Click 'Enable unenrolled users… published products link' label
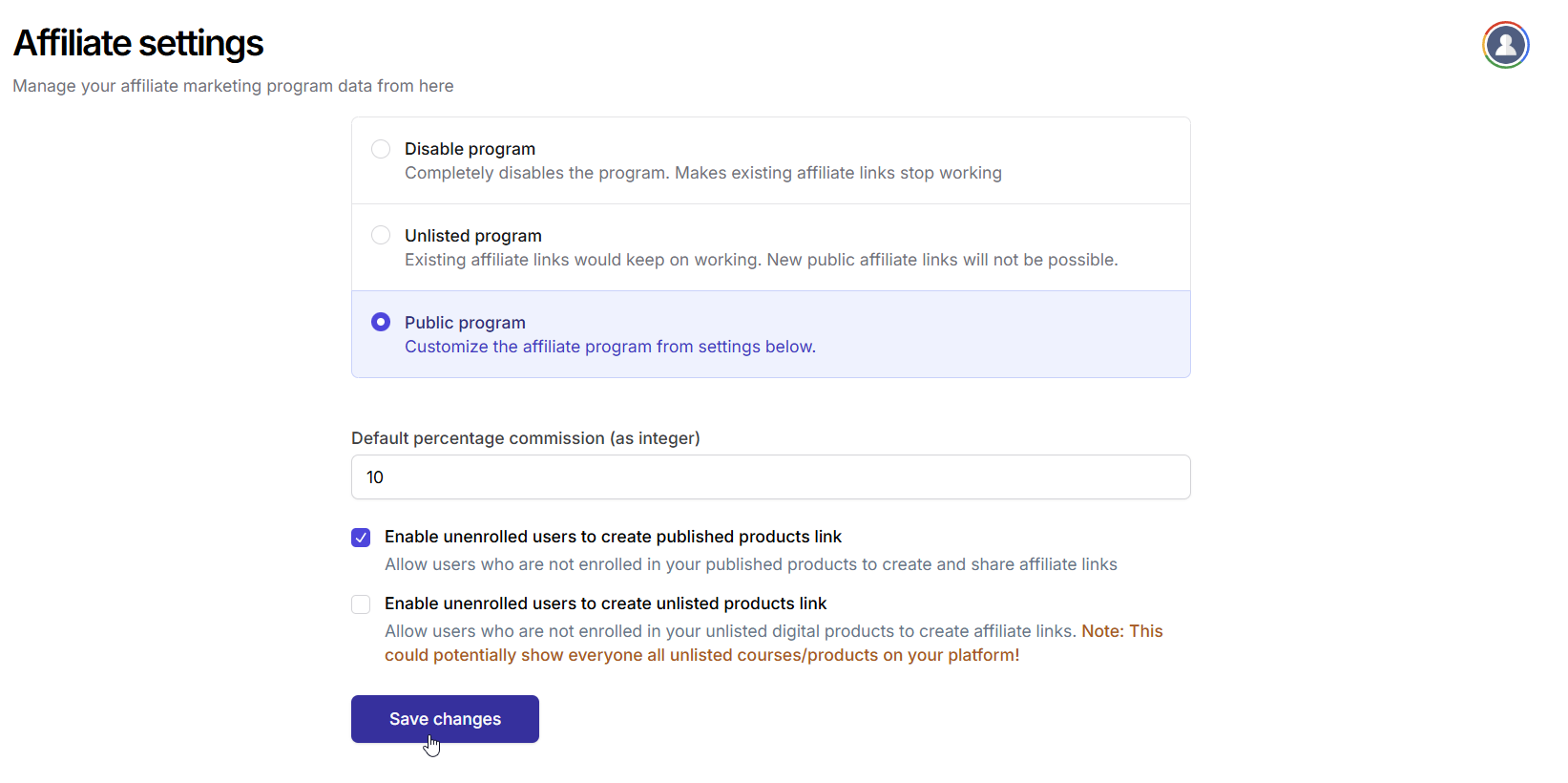This screenshot has width=1568, height=783. 613,537
